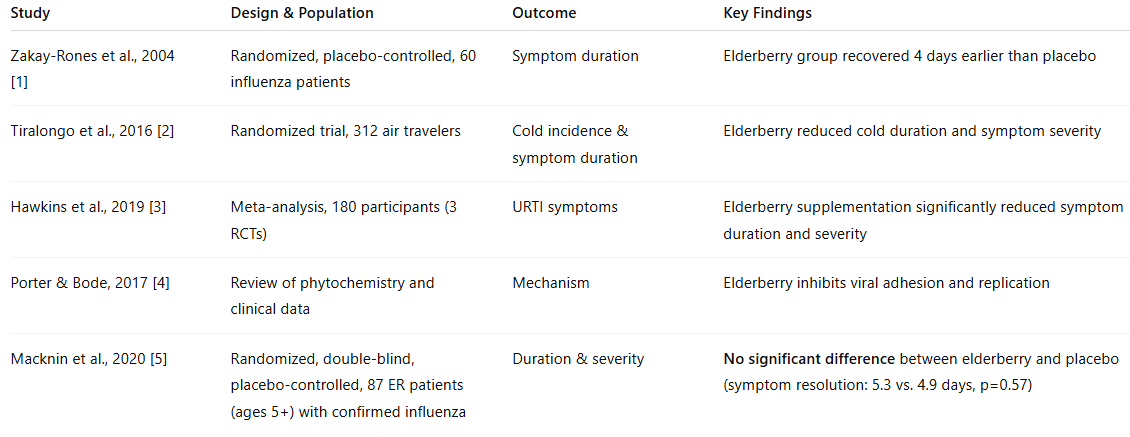1130x437 pixels.
Task: Click 'Duration & severity' outcome cell
Action: 578,359
